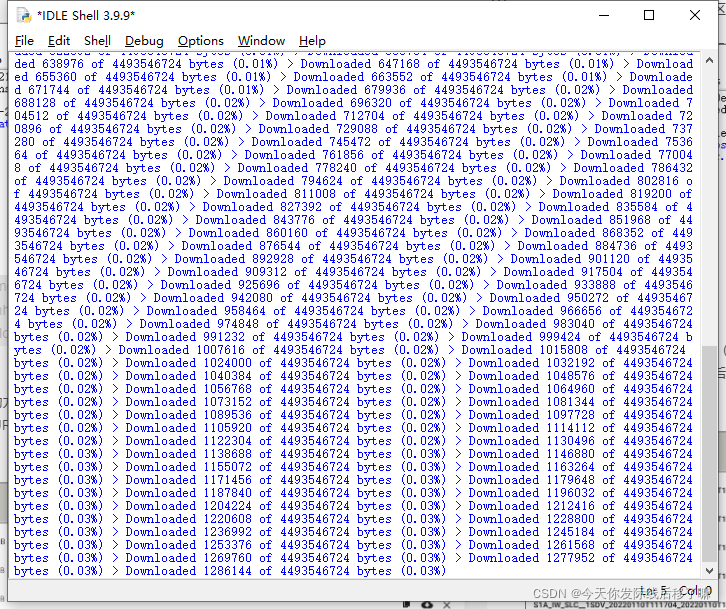Click the value 1277952 in the output

(x=570, y=558)
